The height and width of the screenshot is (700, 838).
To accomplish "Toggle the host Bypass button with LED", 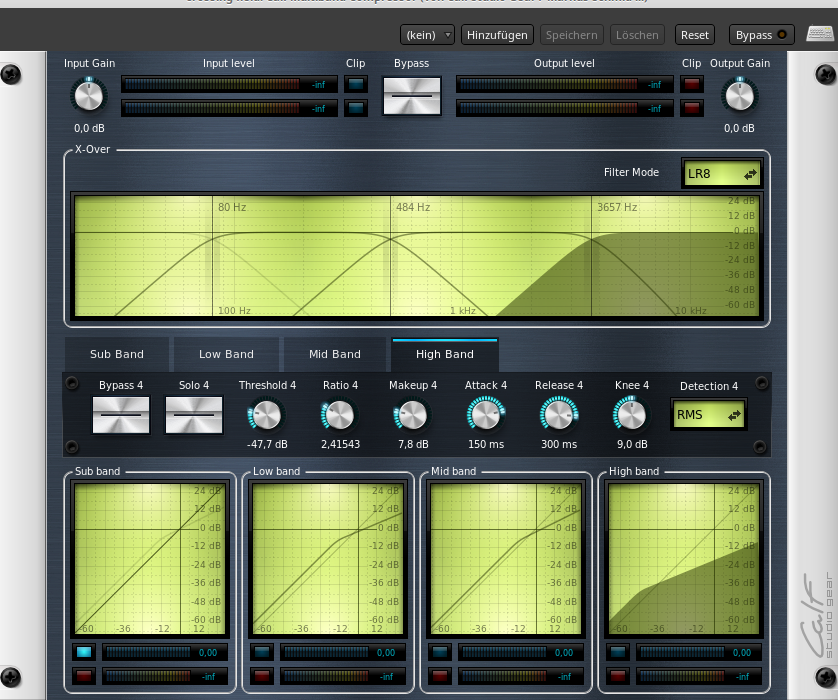I will click(761, 35).
